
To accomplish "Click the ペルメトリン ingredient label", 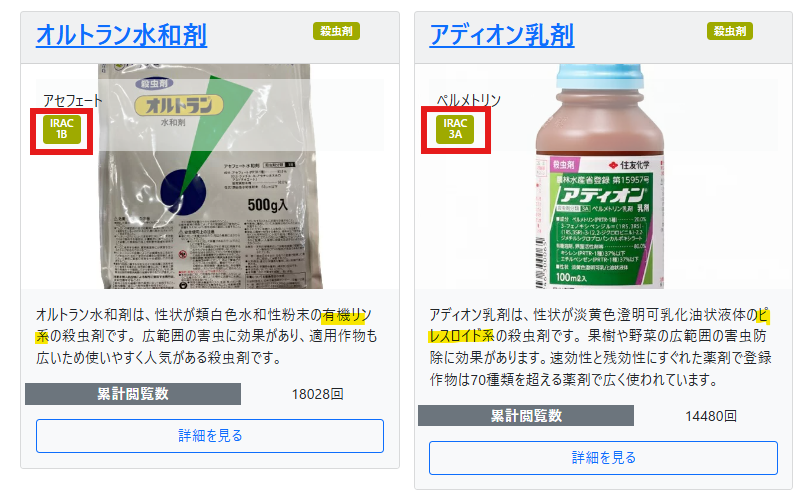I will point(469,100).
